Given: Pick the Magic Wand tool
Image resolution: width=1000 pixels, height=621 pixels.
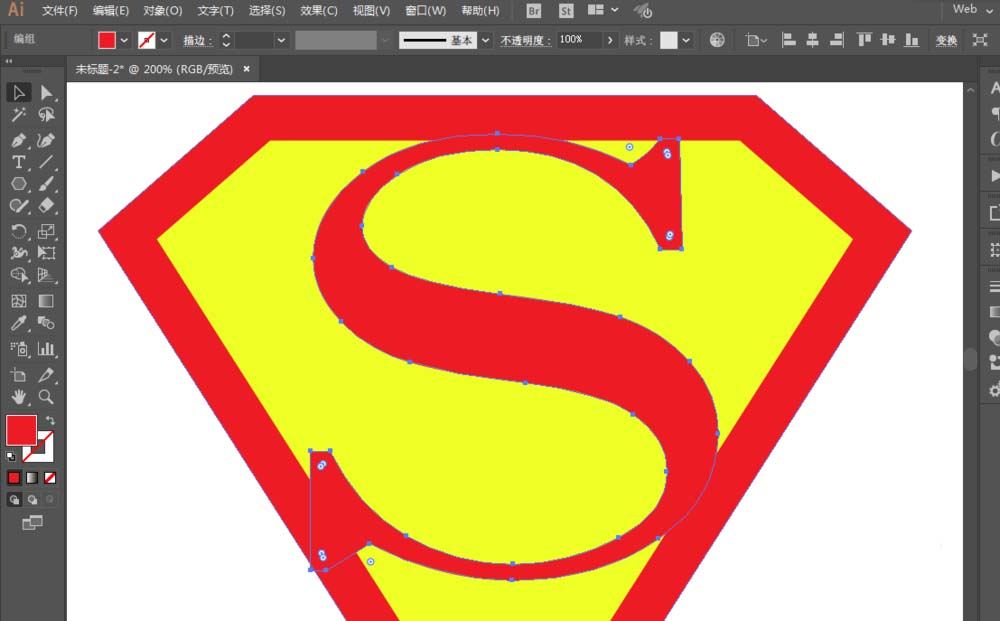Looking at the screenshot, I should pos(18,115).
